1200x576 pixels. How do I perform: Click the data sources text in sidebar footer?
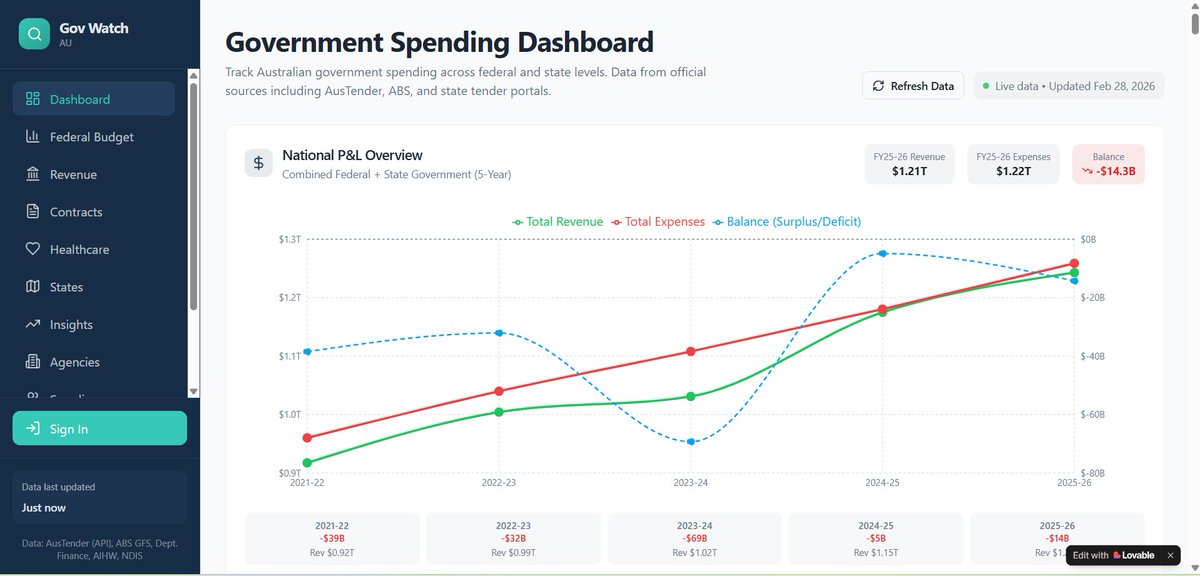tap(100, 548)
